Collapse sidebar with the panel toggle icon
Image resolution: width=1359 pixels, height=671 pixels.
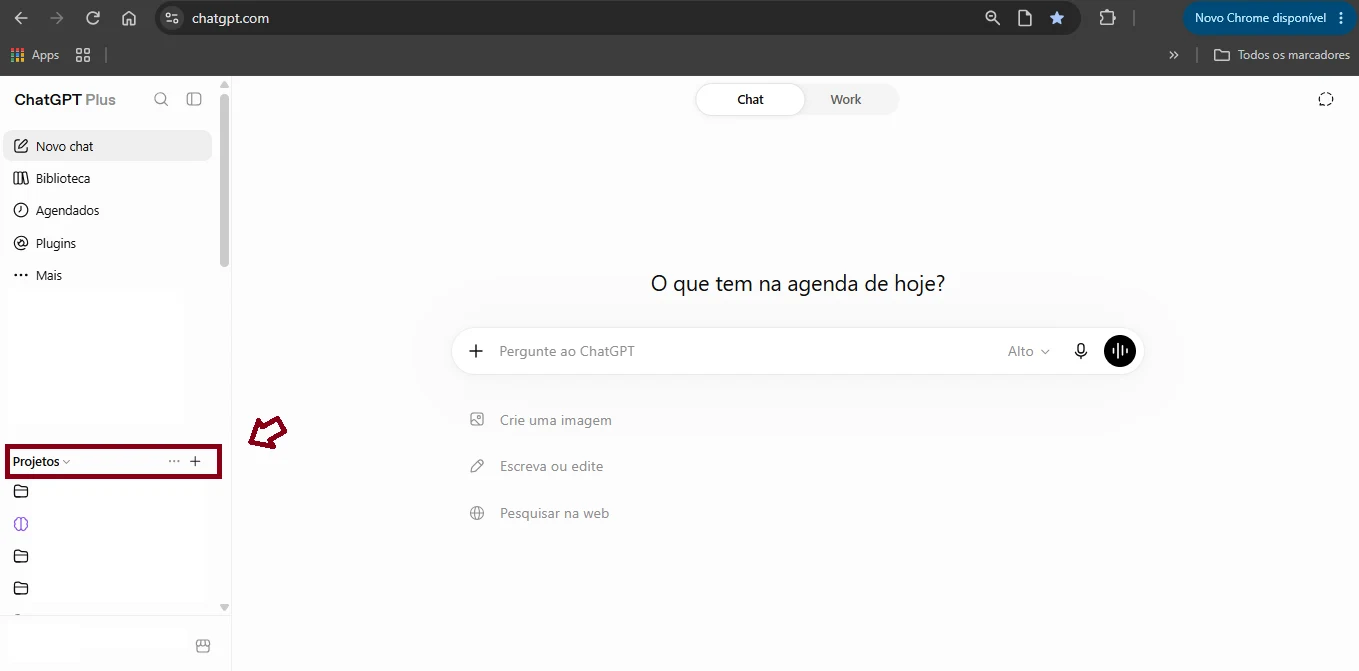194,99
